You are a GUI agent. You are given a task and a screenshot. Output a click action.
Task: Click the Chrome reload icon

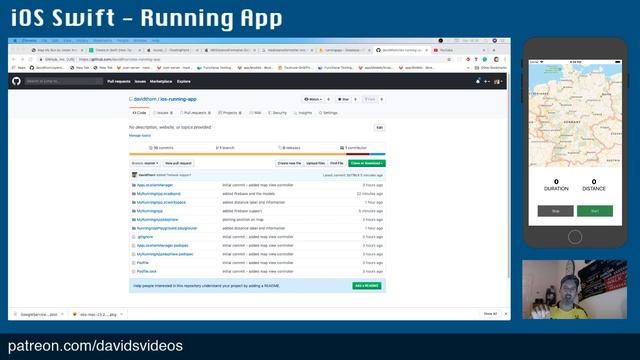(30, 60)
